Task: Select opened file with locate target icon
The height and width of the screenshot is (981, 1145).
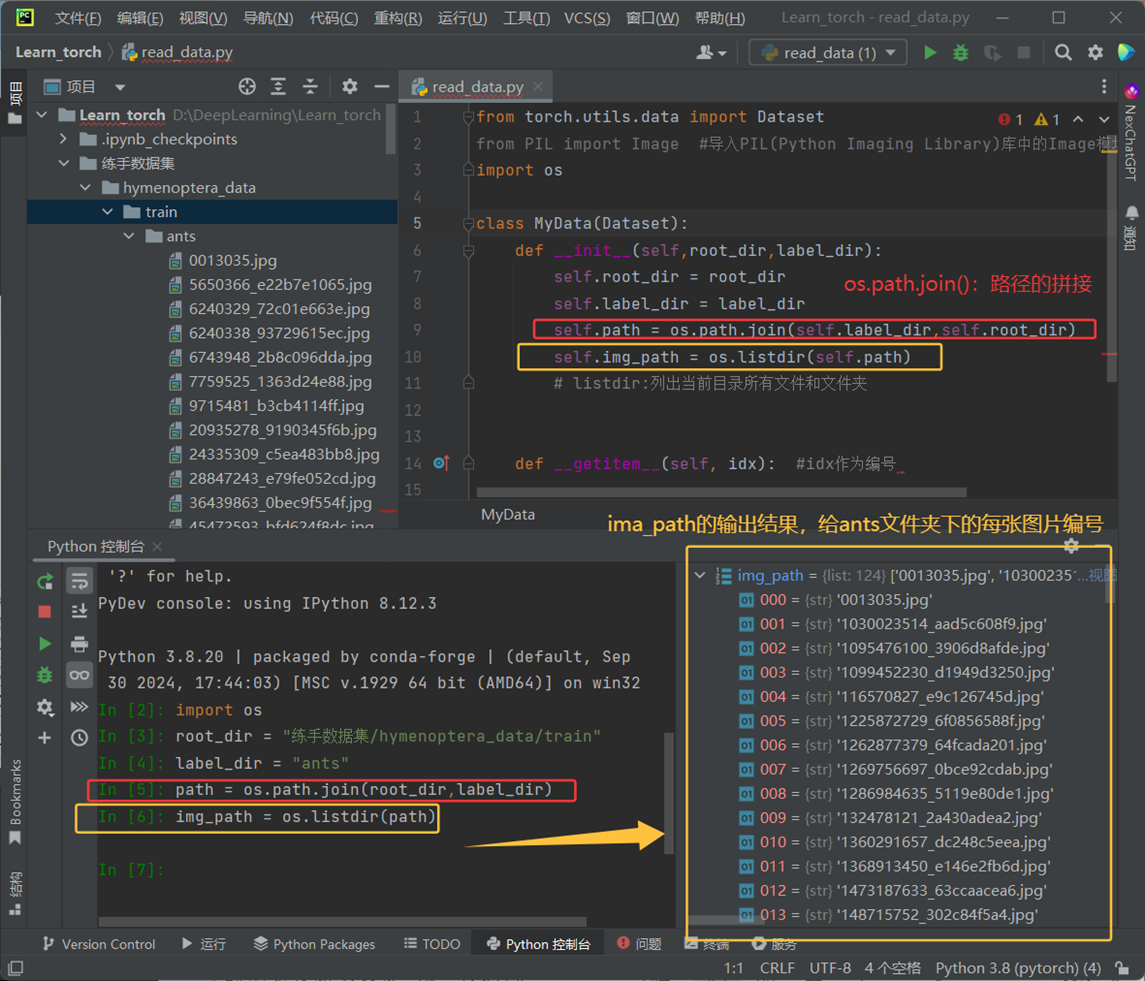Action: [247, 87]
